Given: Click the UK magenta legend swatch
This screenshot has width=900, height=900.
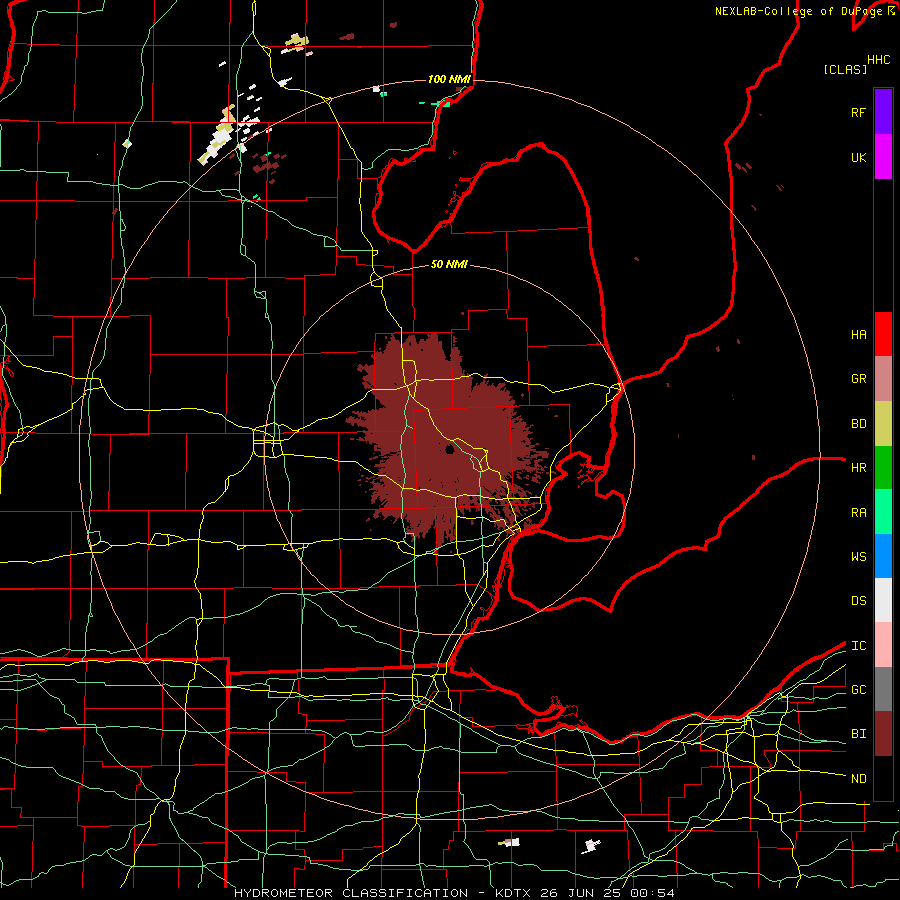Looking at the screenshot, I should 883,157.
